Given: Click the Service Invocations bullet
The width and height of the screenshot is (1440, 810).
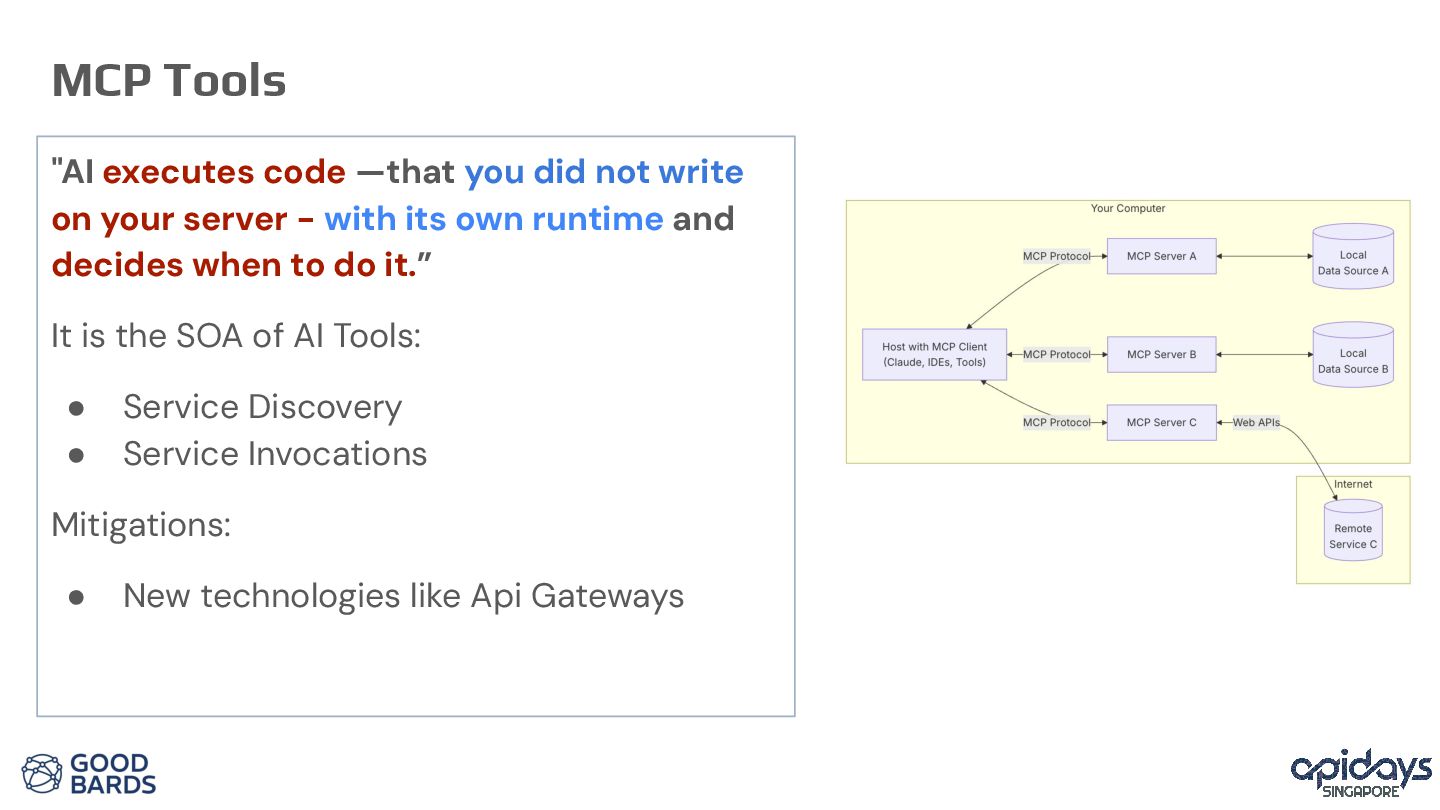Looking at the screenshot, I should 275,454.
